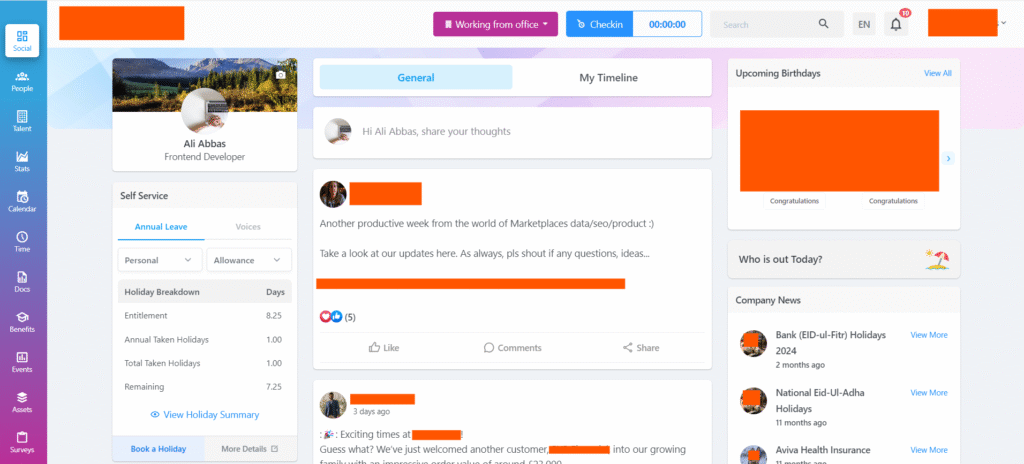Open Assets in the sidebar

pyautogui.click(x=22, y=402)
